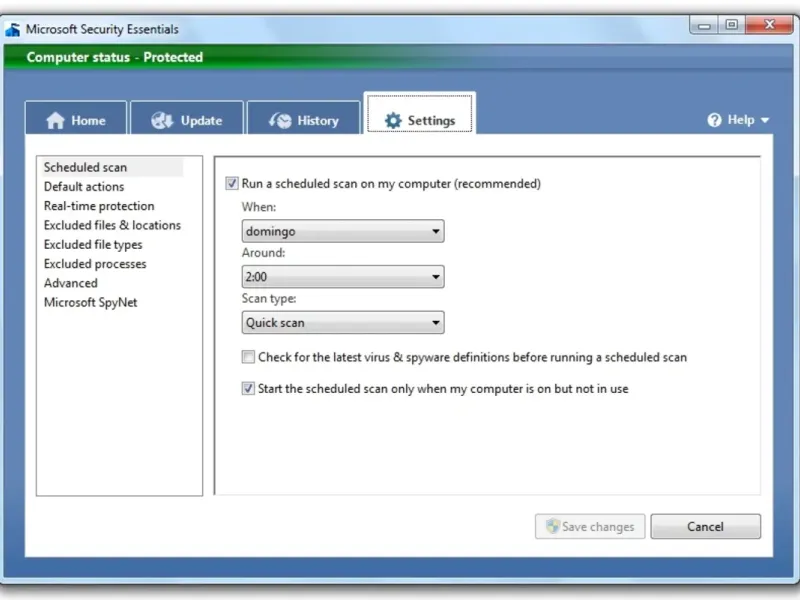The image size is (800, 600).
Task: Switch to the History tab
Action: click(x=304, y=118)
